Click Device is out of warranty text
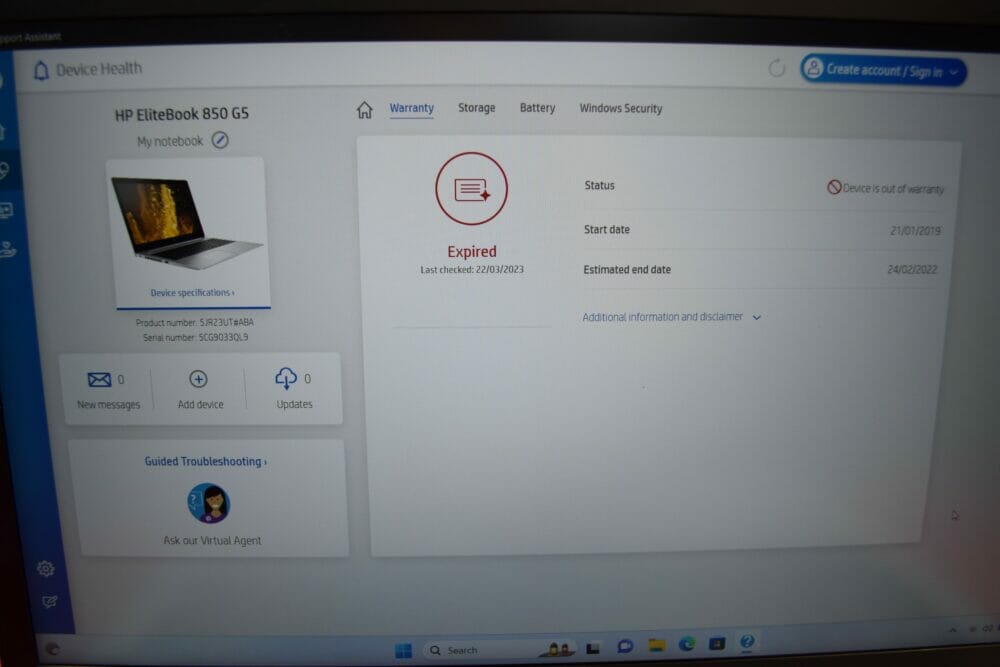1000x667 pixels. [893, 189]
